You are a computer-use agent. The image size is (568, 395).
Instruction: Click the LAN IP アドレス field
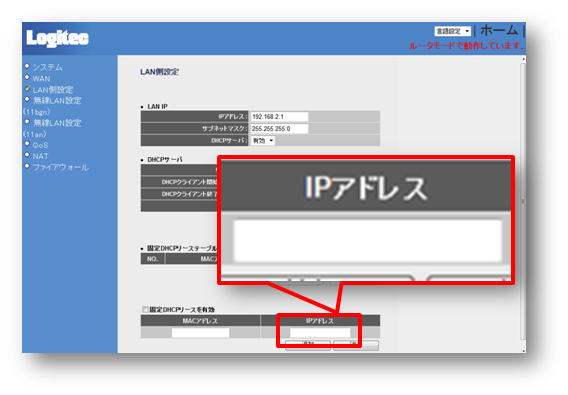279,117
